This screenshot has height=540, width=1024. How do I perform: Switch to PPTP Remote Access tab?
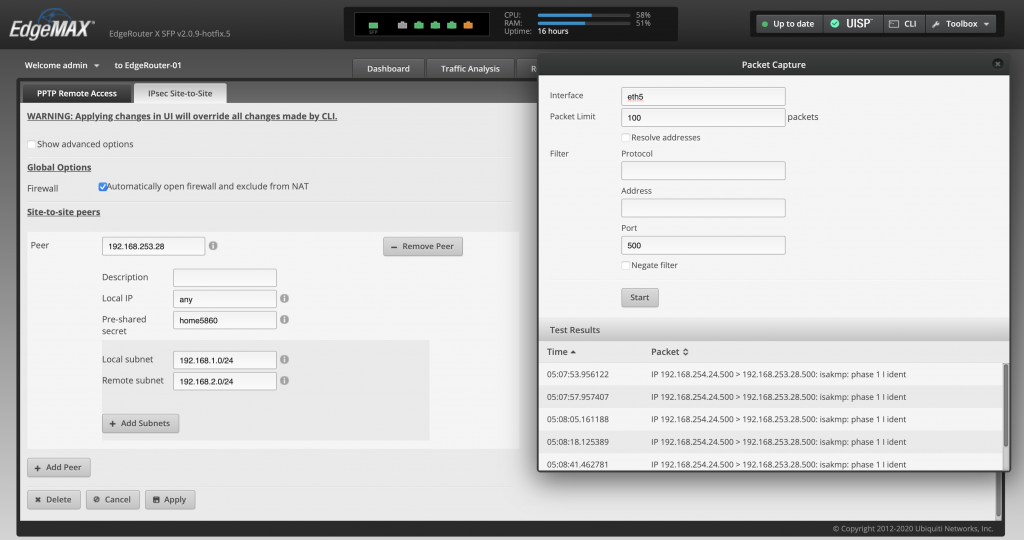pyautogui.click(x=76, y=93)
